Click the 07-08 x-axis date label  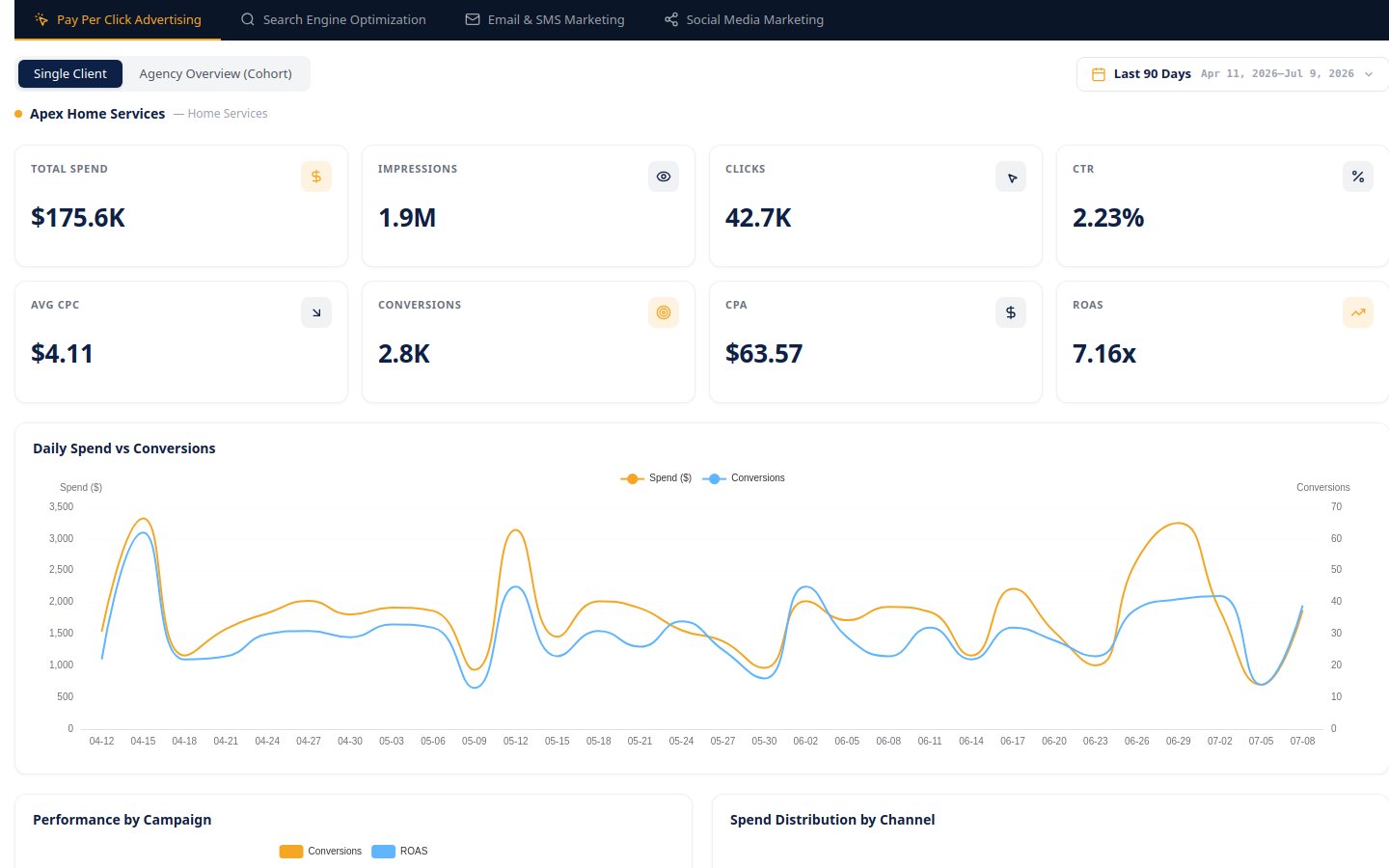(x=1302, y=742)
